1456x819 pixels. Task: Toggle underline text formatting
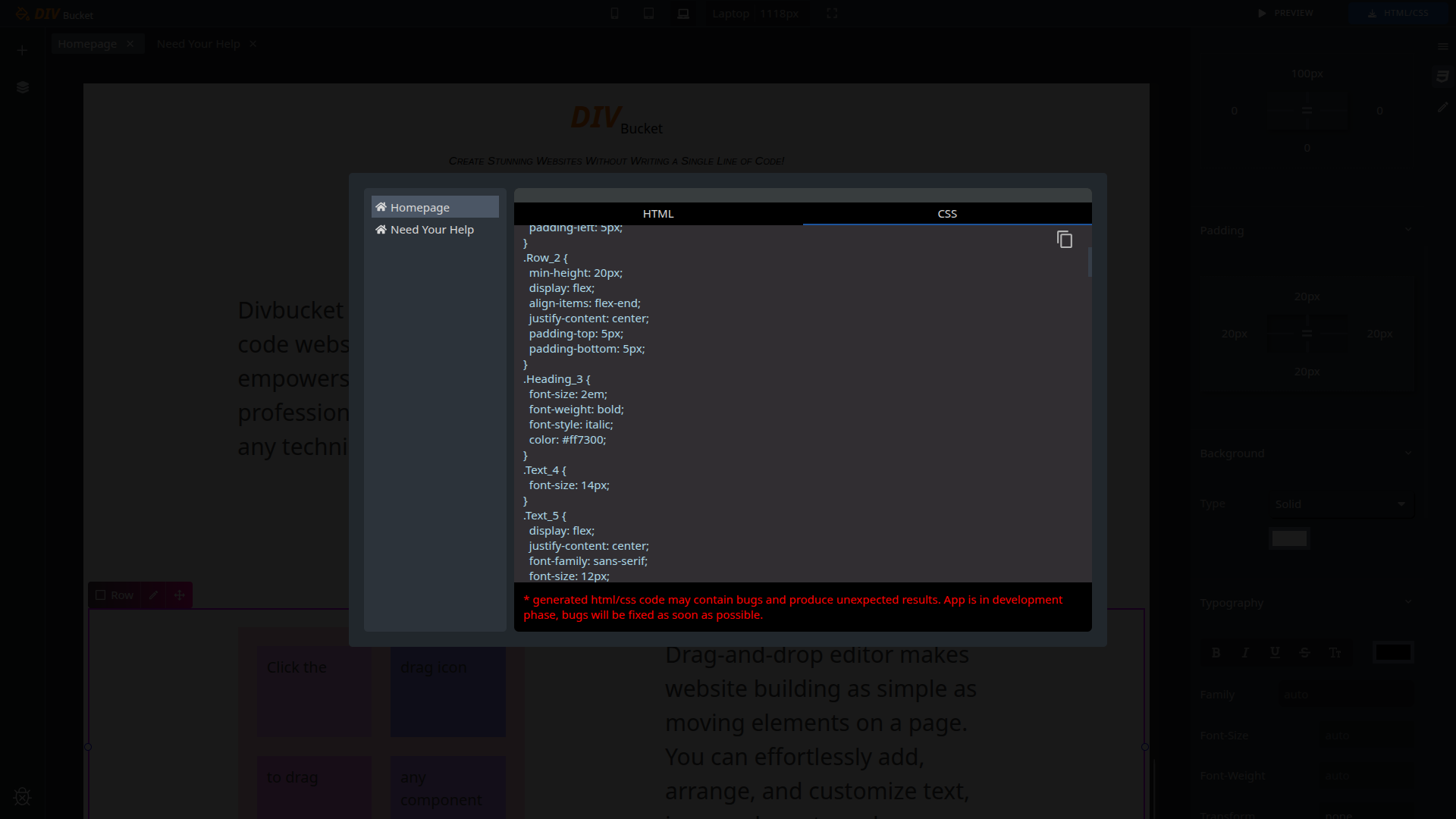pos(1275,653)
